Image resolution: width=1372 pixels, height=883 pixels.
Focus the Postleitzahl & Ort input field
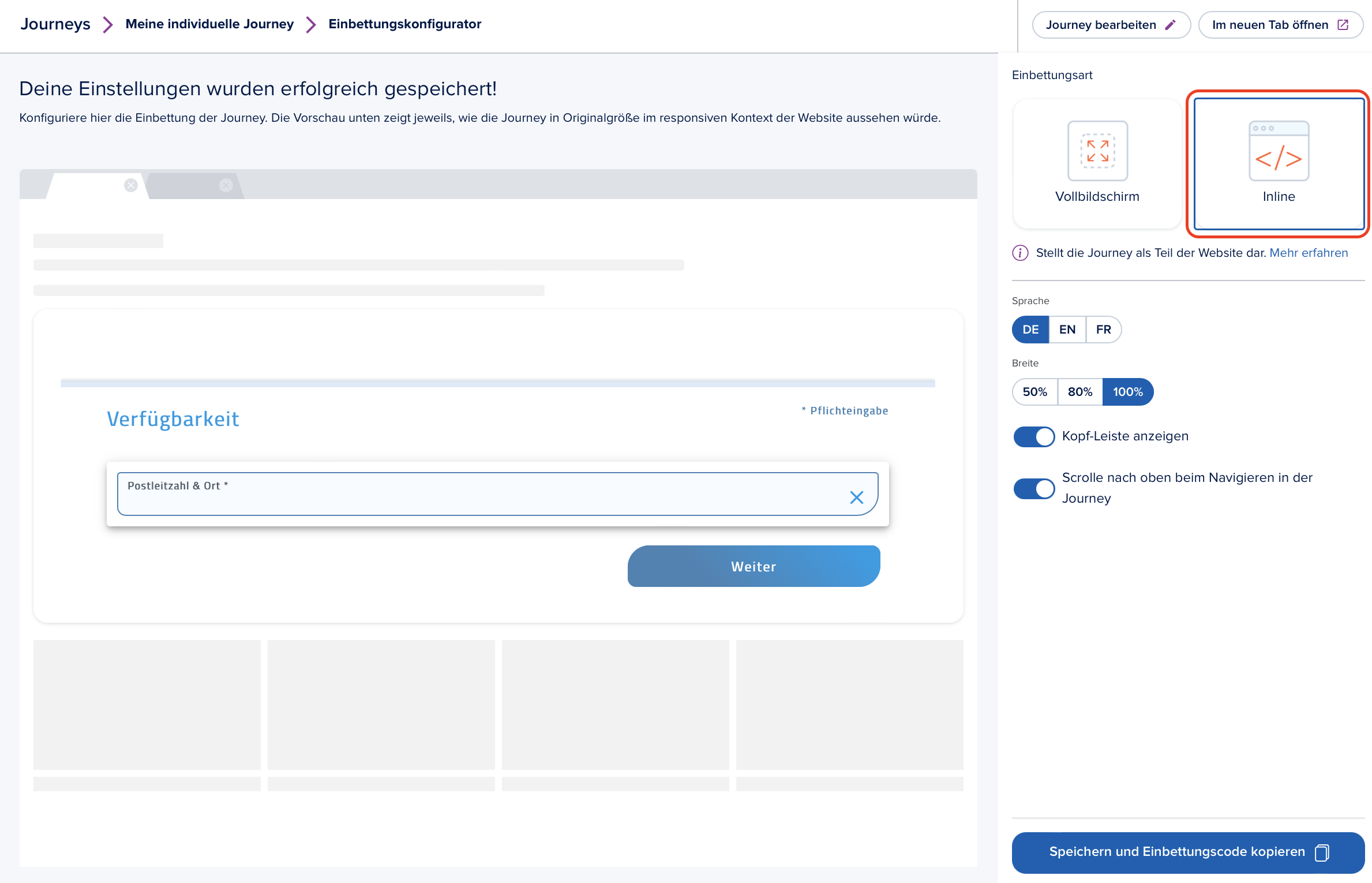[497, 494]
